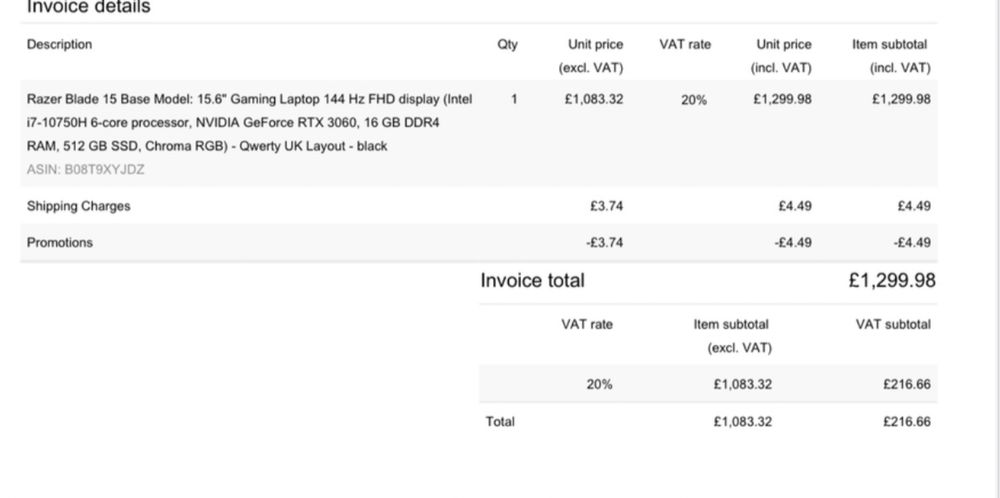This screenshot has width=1000, height=498.
Task: Click the Total label in VAT summary
Action: [500, 421]
